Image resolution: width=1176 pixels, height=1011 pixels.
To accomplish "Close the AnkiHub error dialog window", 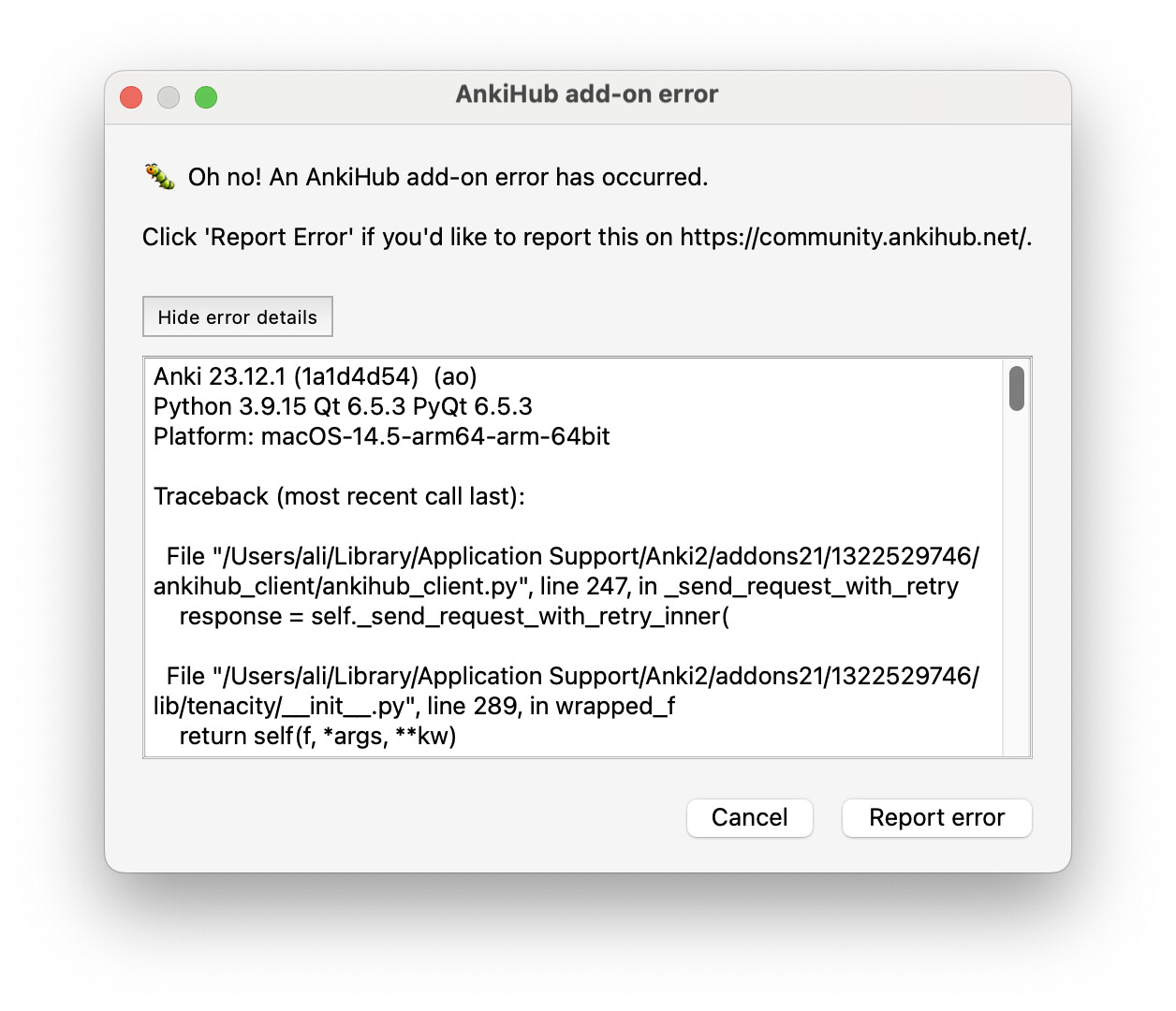I will (131, 97).
